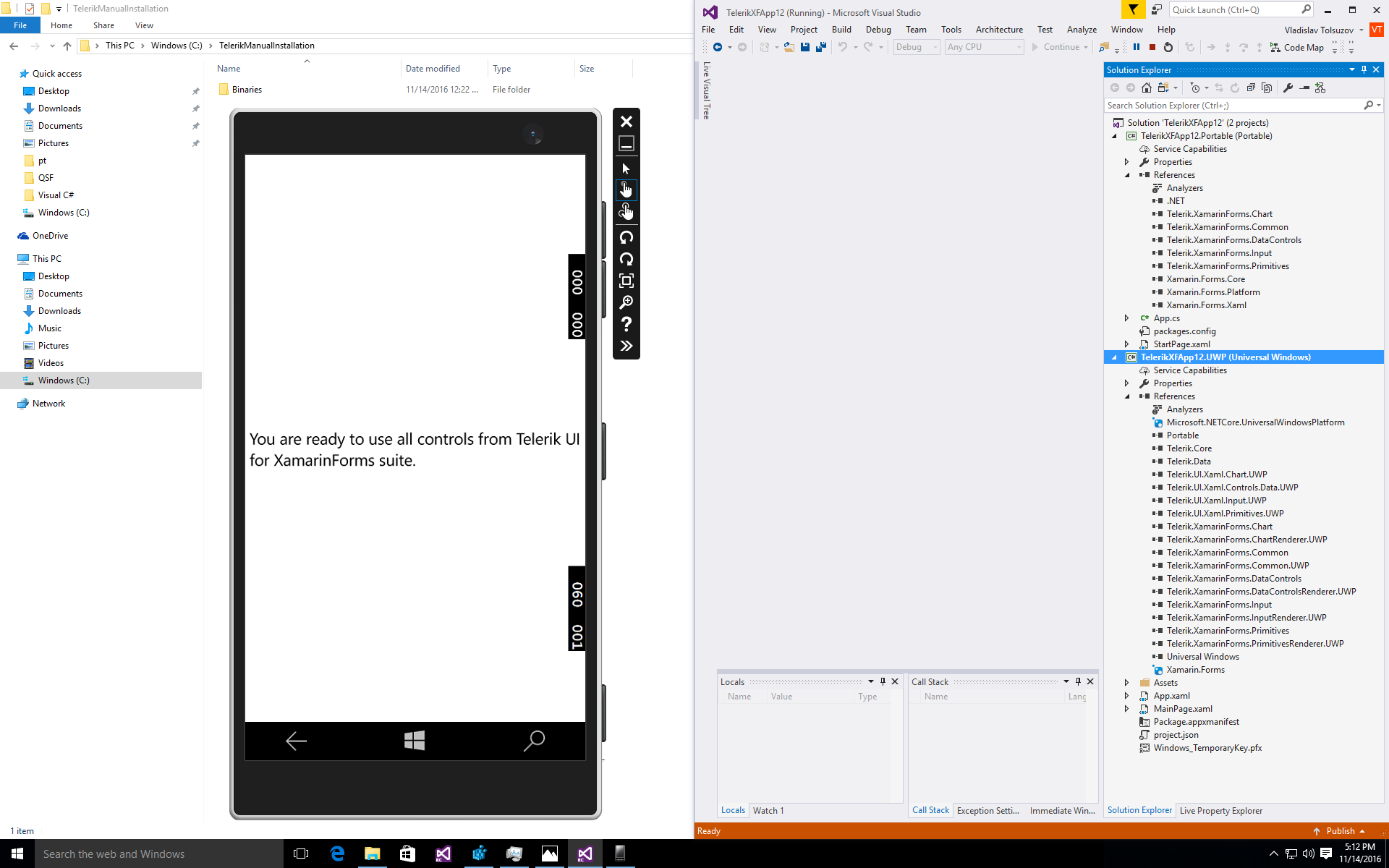Toggle Auto Hide pin on Solution Explorer

pyautogui.click(x=1364, y=69)
